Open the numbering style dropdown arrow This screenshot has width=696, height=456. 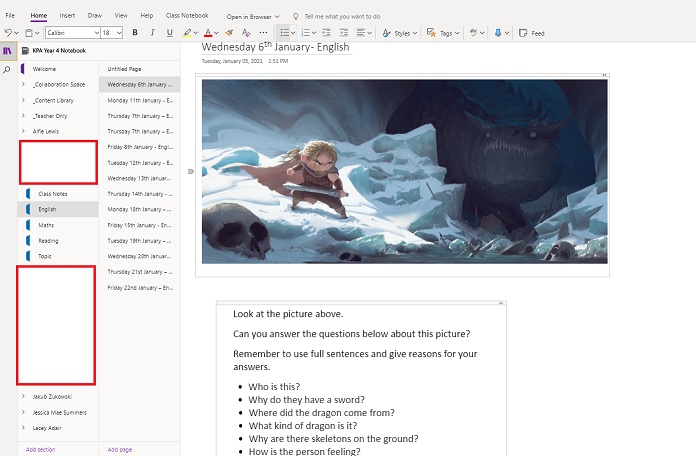coord(314,33)
